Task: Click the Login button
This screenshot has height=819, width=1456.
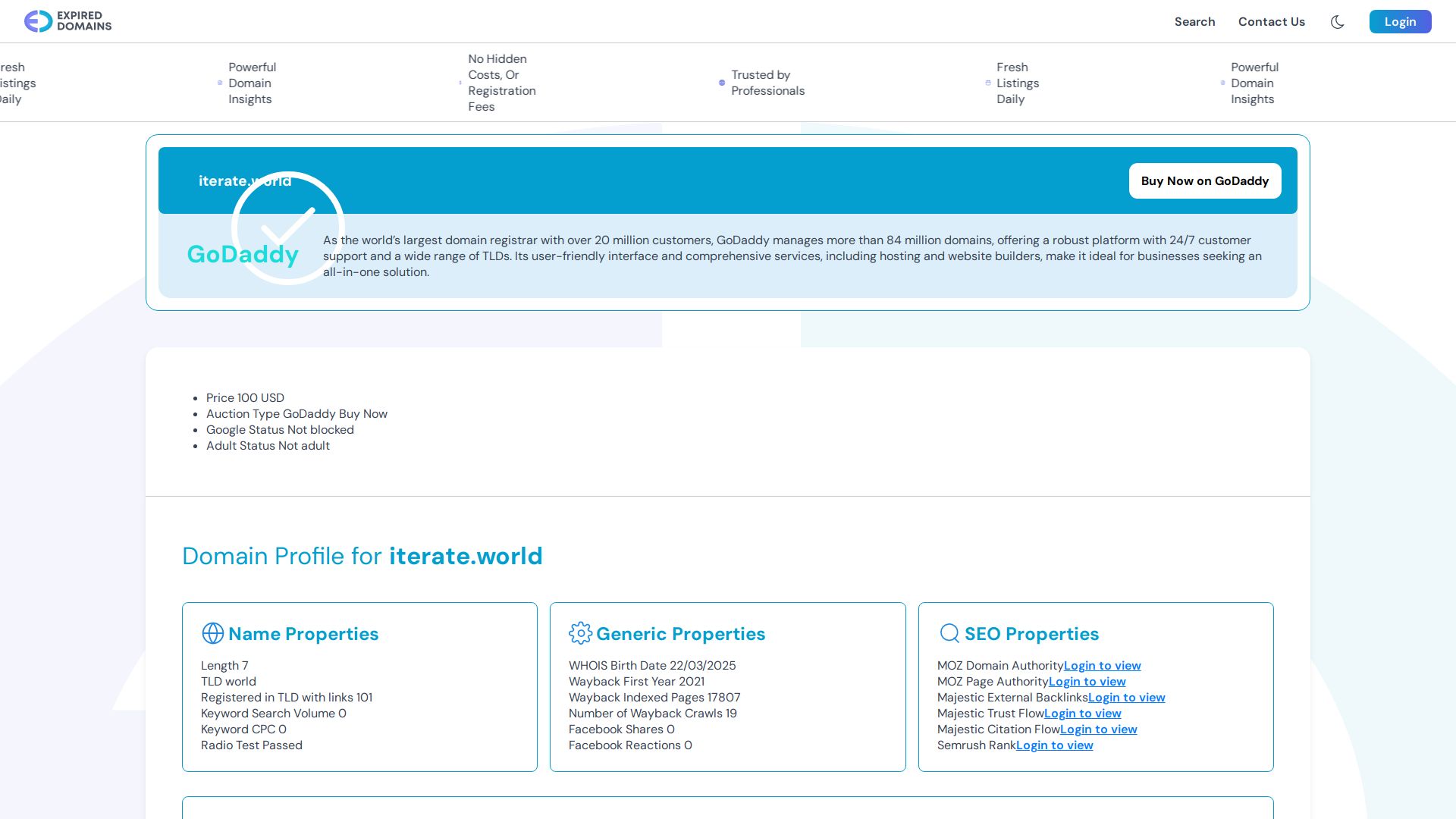Action: [x=1400, y=21]
